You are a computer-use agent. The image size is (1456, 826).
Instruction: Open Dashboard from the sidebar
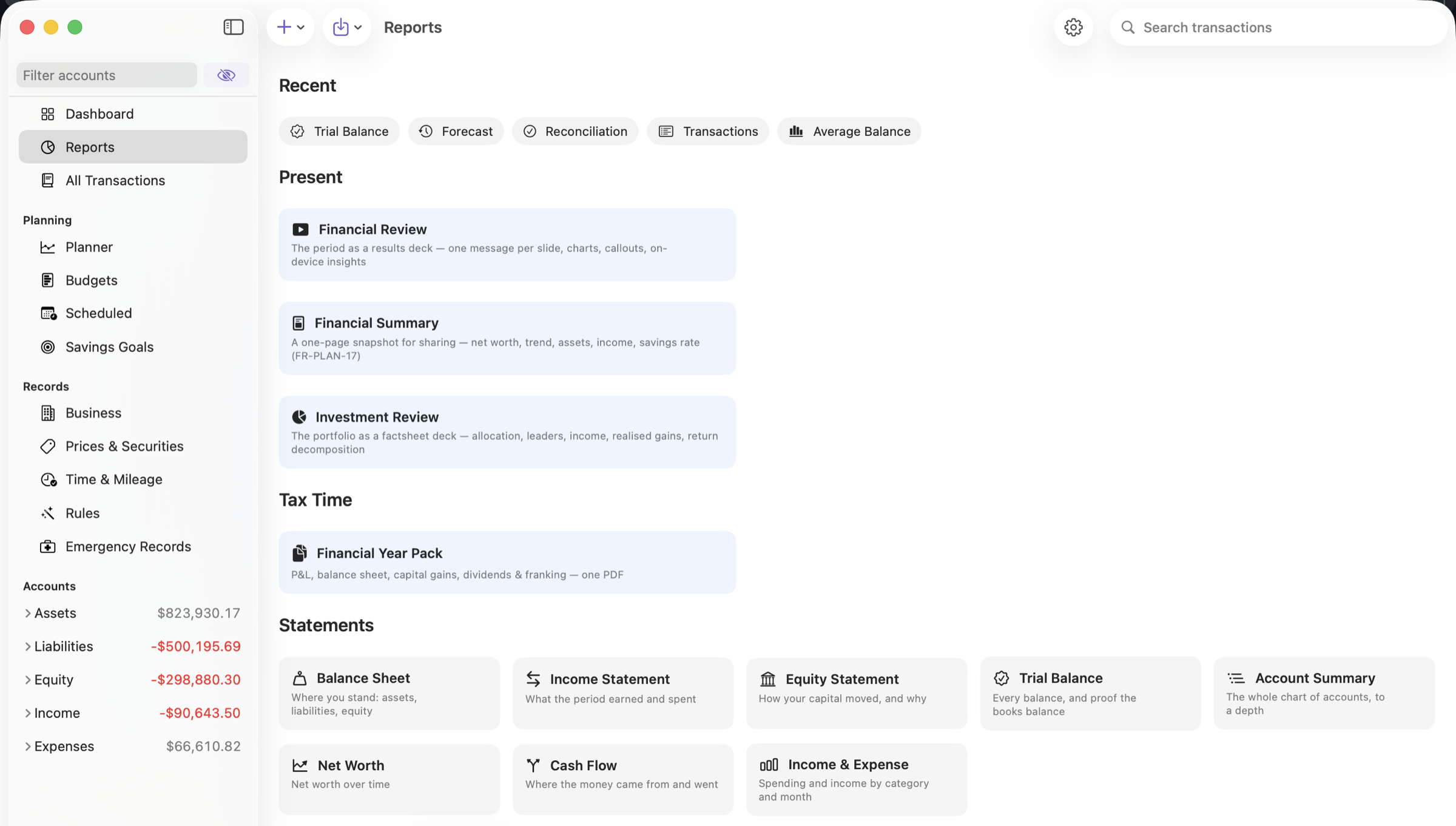[x=133, y=114]
